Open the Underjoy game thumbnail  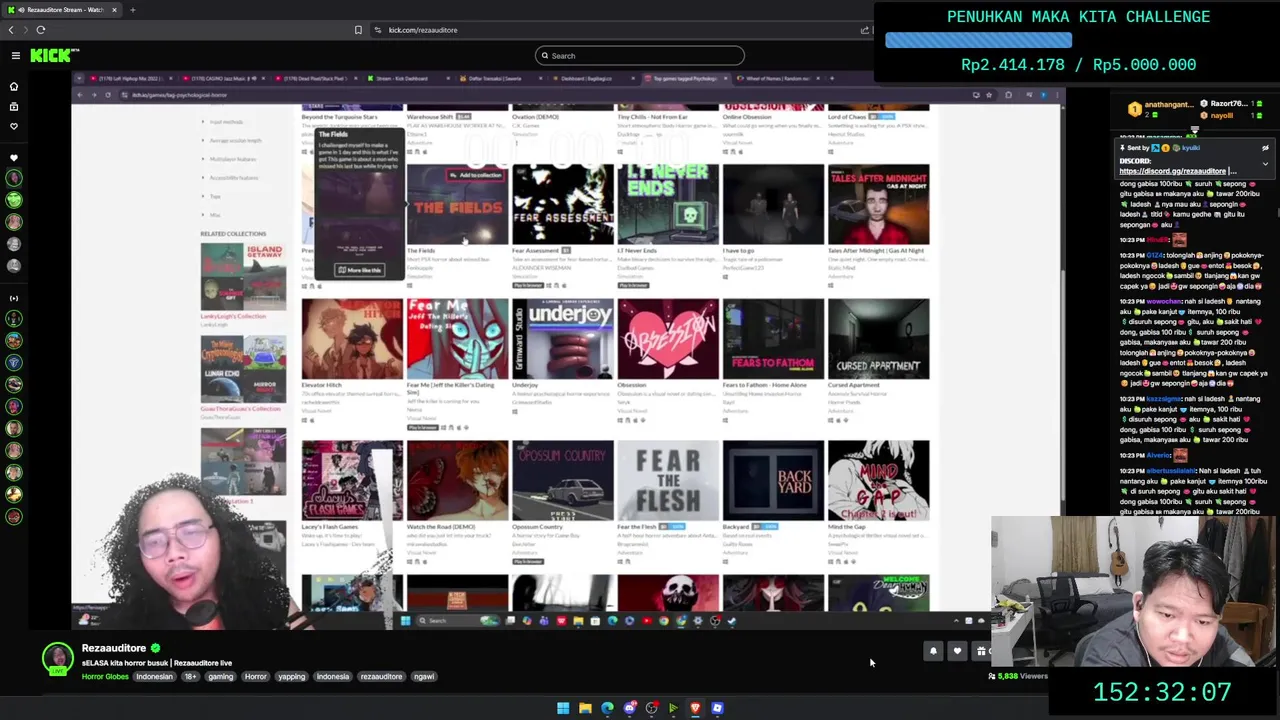pyautogui.click(x=563, y=338)
